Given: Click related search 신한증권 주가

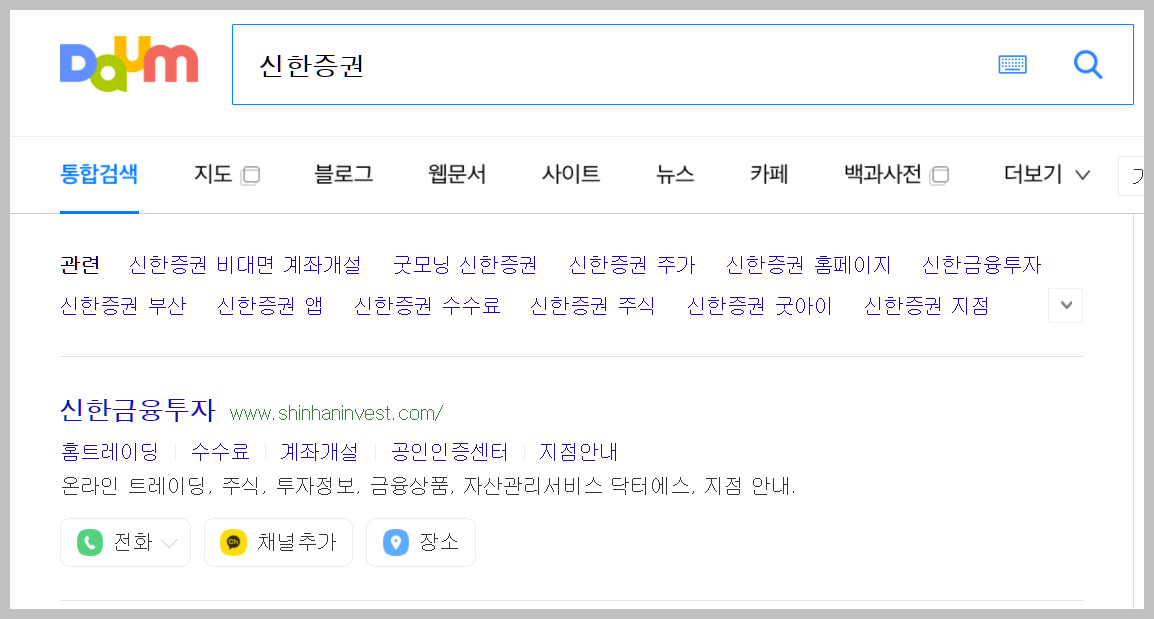Looking at the screenshot, I should point(632,265).
